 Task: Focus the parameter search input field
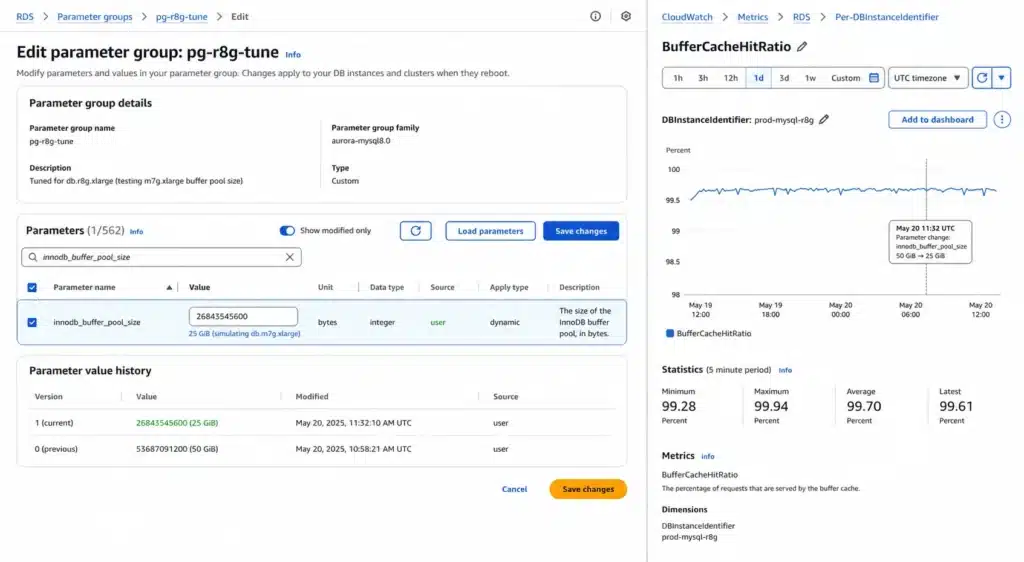pyautogui.click(x=161, y=257)
